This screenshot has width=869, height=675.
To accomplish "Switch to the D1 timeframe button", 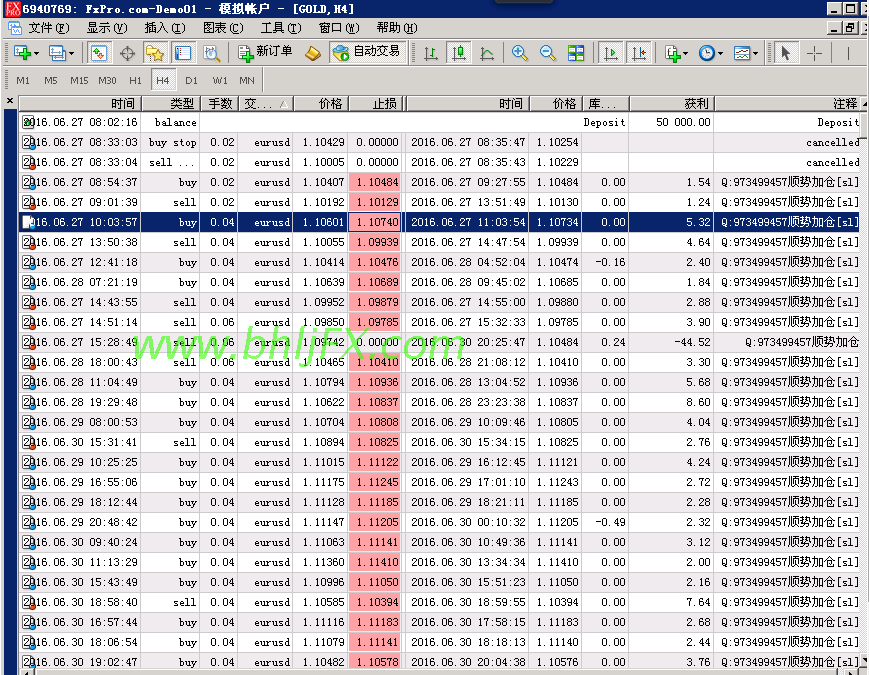I will coord(191,80).
